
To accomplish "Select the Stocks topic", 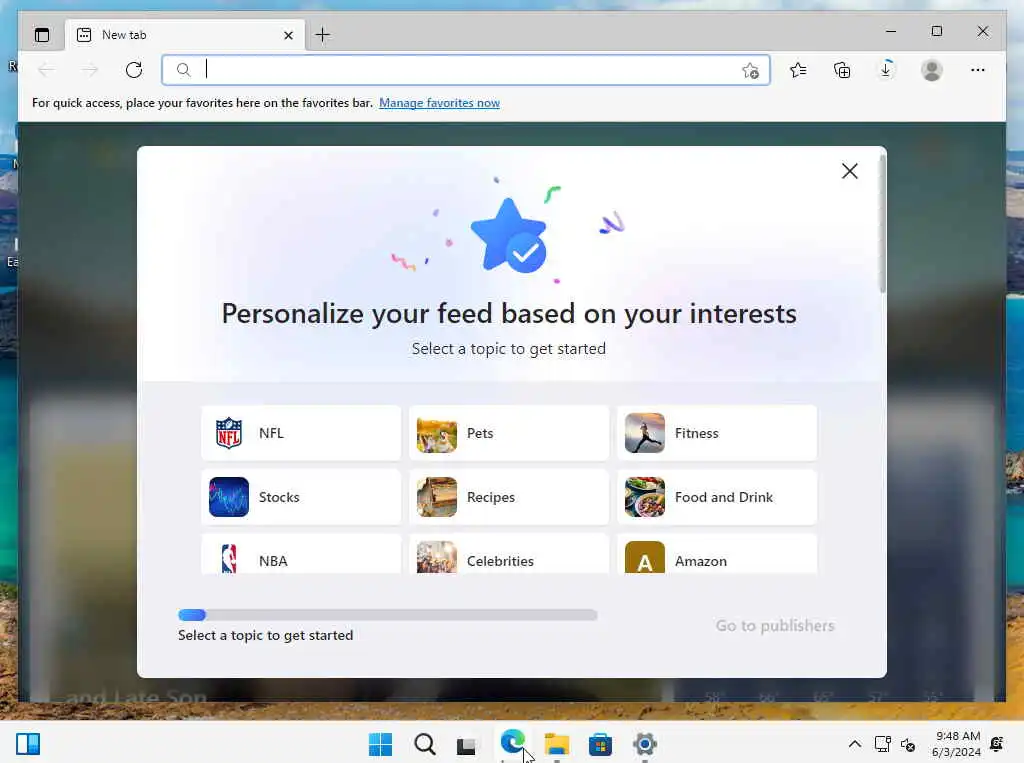I will pos(301,497).
